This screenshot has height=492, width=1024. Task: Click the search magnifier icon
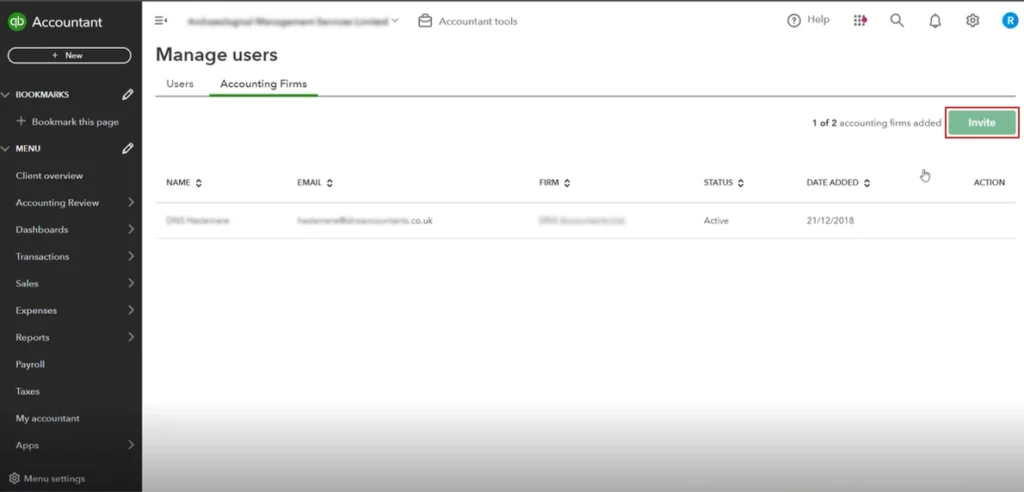pos(897,21)
